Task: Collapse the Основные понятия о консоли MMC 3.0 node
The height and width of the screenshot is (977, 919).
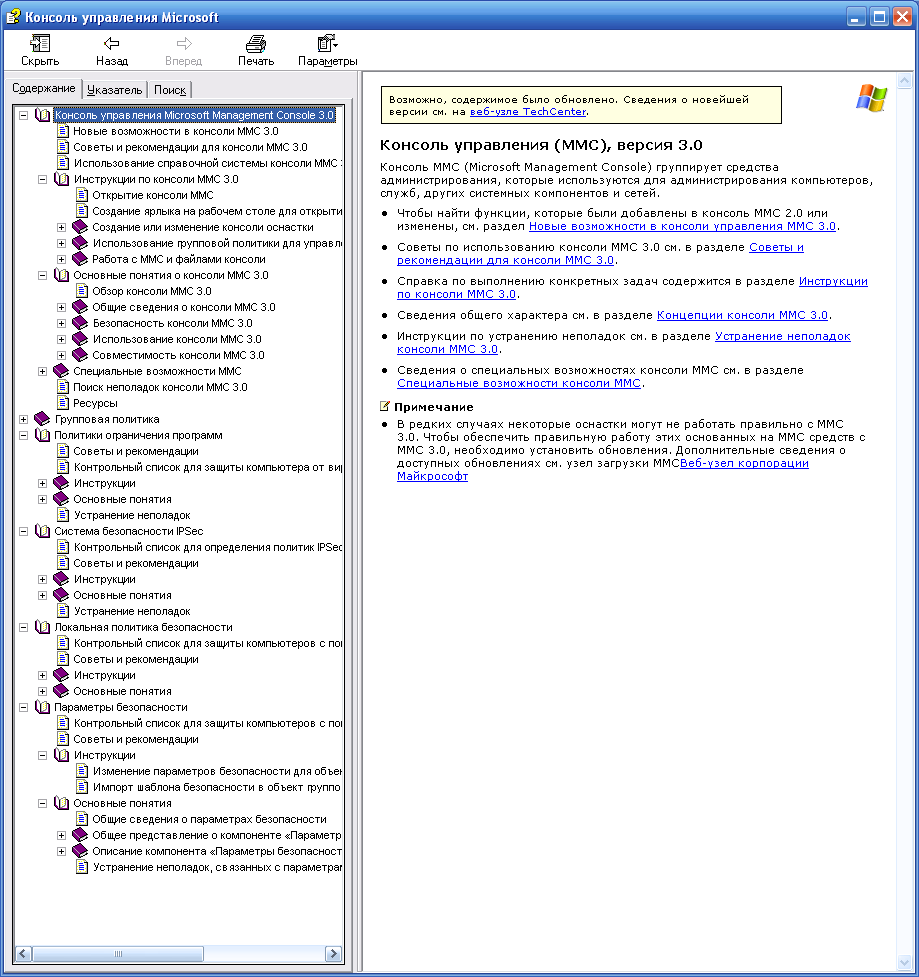Action: (42, 275)
